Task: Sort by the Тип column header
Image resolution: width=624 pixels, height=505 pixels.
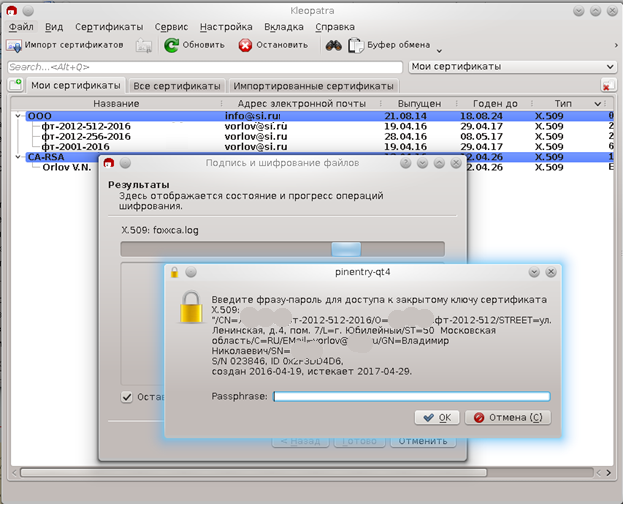Action: 563,103
